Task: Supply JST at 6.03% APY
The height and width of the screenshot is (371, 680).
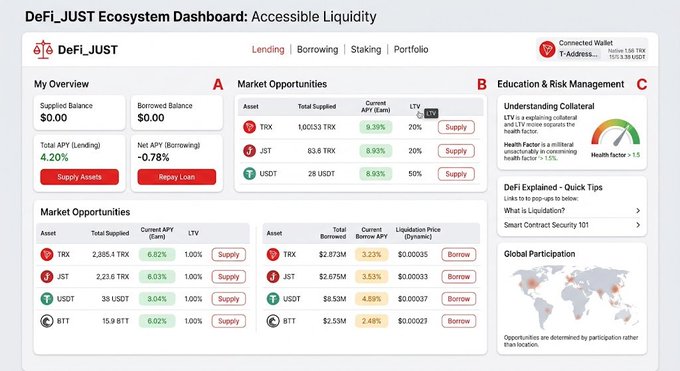Action: click(x=229, y=277)
